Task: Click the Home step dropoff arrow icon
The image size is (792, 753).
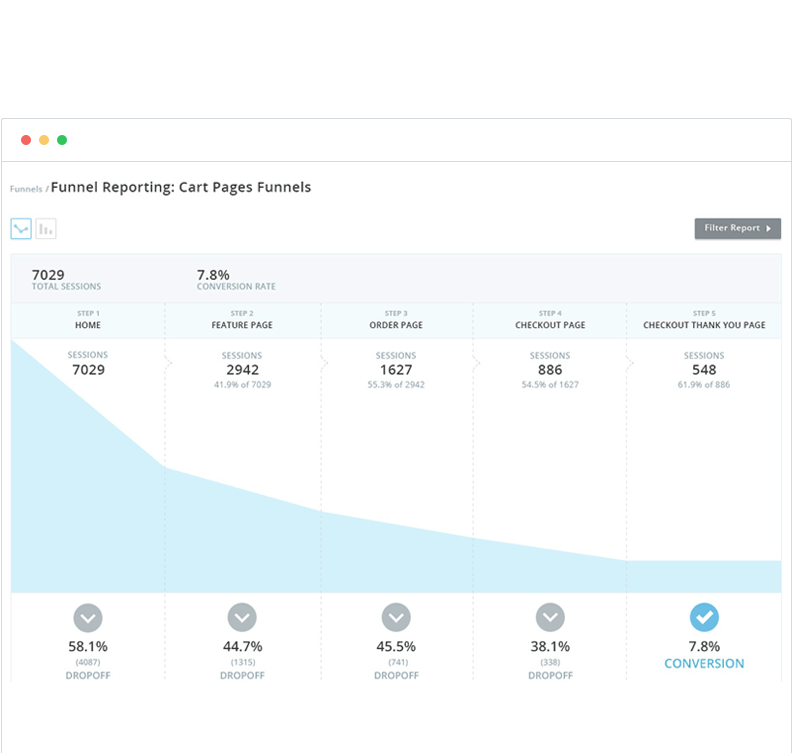Action: (88, 617)
